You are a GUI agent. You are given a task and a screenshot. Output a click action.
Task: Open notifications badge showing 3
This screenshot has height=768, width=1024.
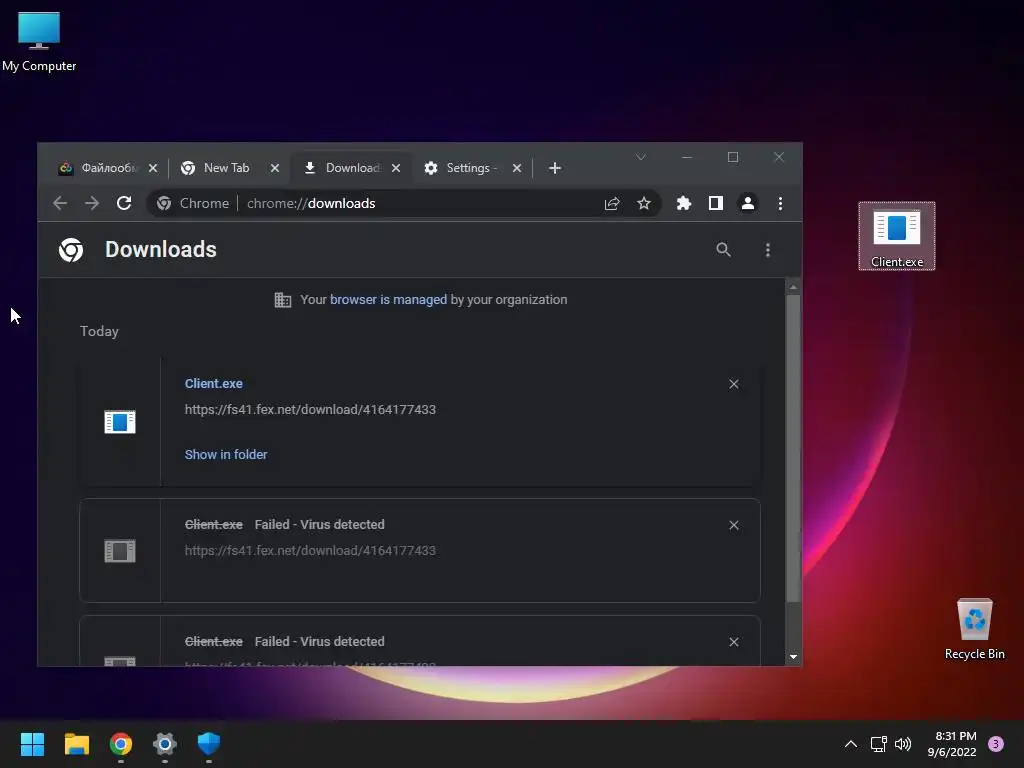pyautogui.click(x=996, y=744)
